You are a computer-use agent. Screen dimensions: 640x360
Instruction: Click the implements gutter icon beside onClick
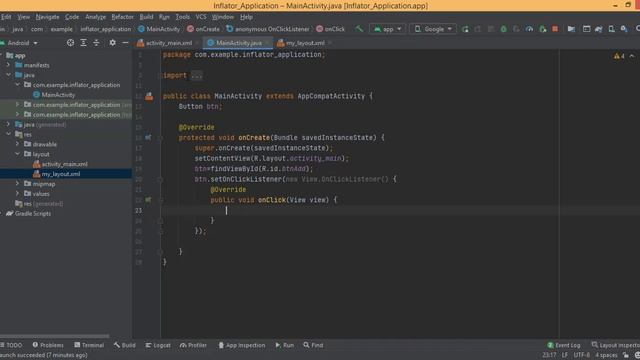coord(148,200)
